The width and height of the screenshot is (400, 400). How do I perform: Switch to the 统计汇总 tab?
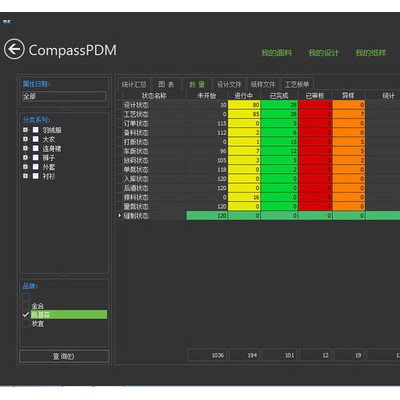click(134, 84)
